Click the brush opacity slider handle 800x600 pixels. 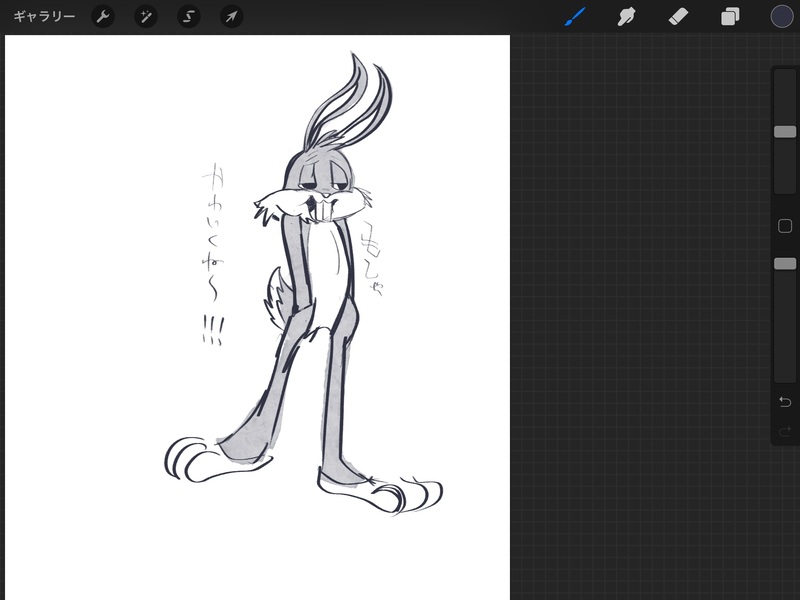click(x=785, y=263)
